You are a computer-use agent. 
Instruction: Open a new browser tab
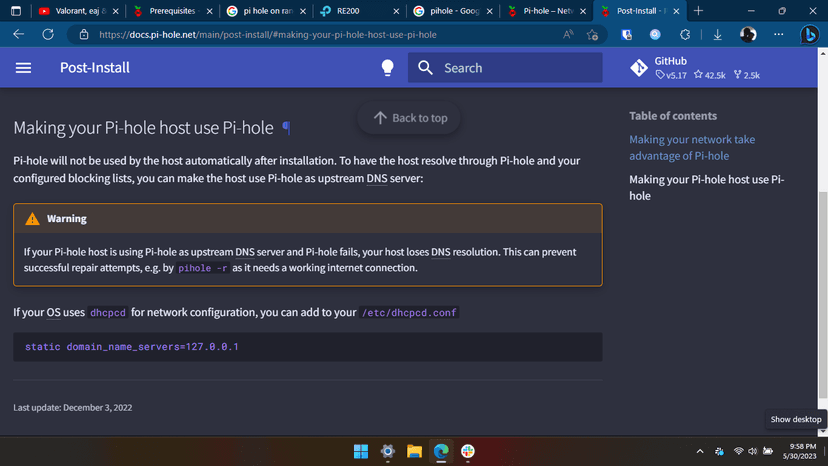coord(698,11)
